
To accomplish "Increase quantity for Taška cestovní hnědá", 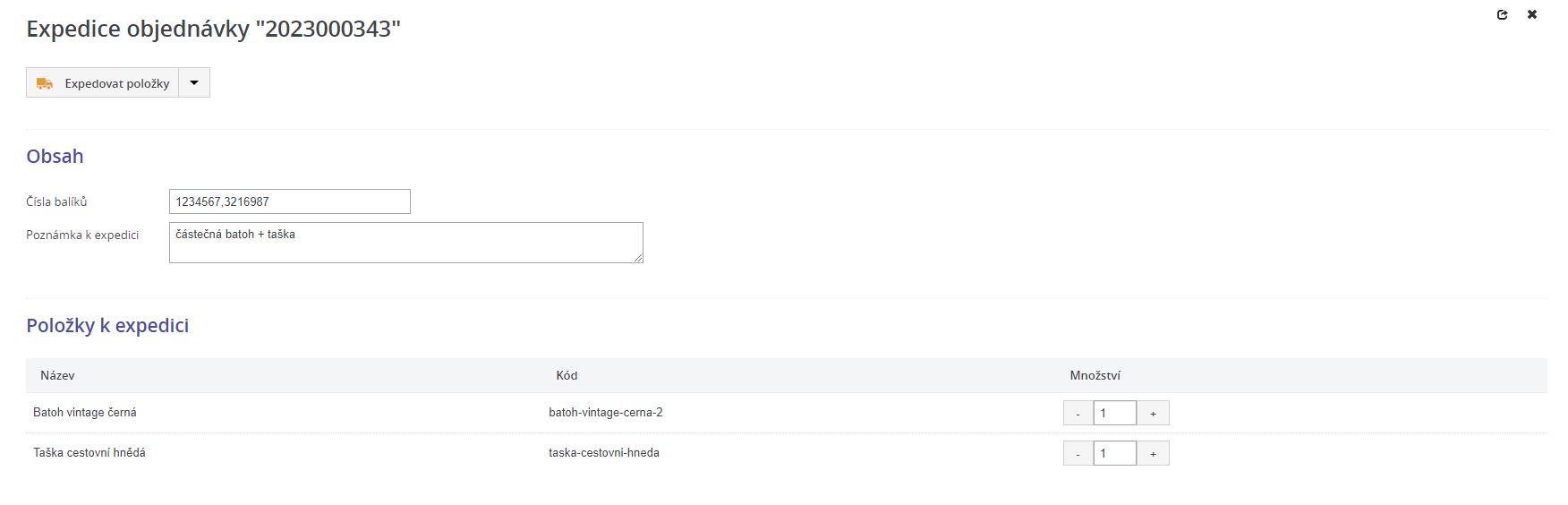I will [1153, 454].
